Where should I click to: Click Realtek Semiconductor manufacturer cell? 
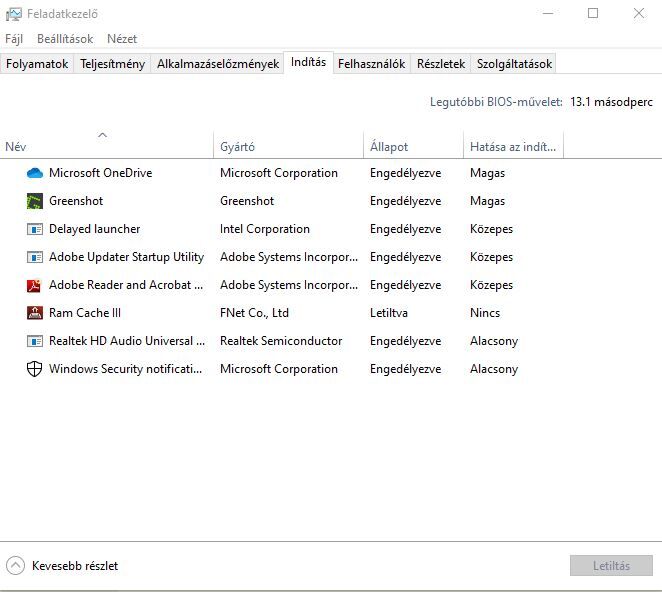pyautogui.click(x=281, y=341)
